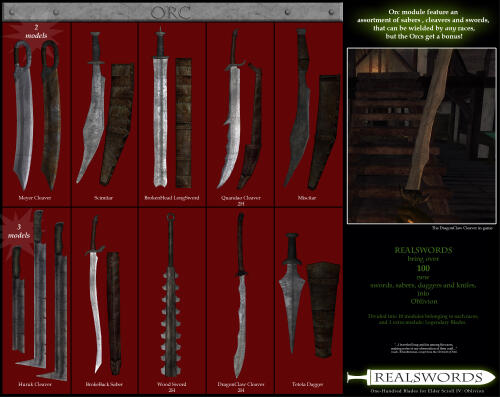The height and width of the screenshot is (397, 500).
Task: Click the 'Wood Sword' caption
Action: [172, 384]
